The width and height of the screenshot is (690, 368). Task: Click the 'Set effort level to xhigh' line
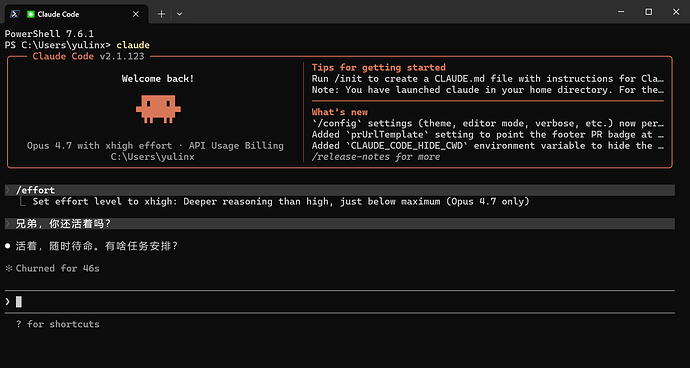click(281, 202)
